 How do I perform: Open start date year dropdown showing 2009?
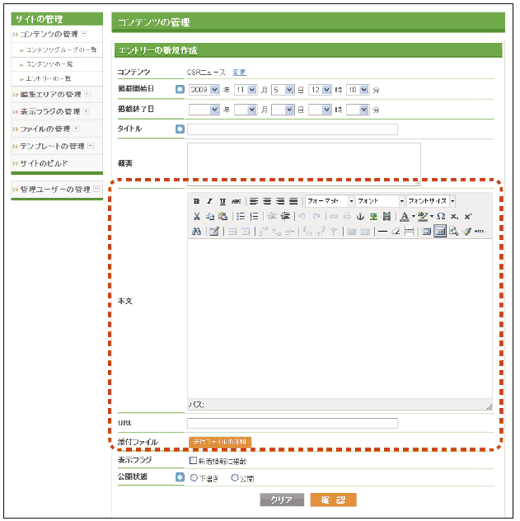click(204, 90)
